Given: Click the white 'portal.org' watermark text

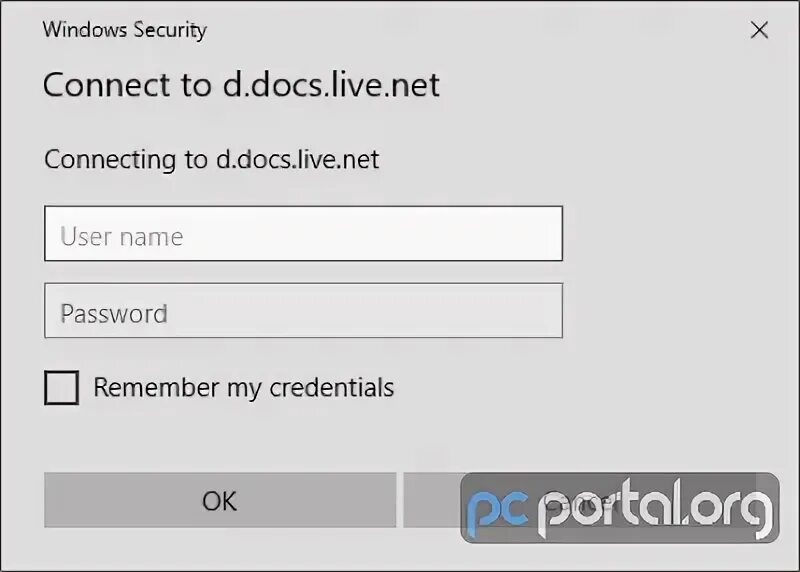Looking at the screenshot, I should click(656, 508).
